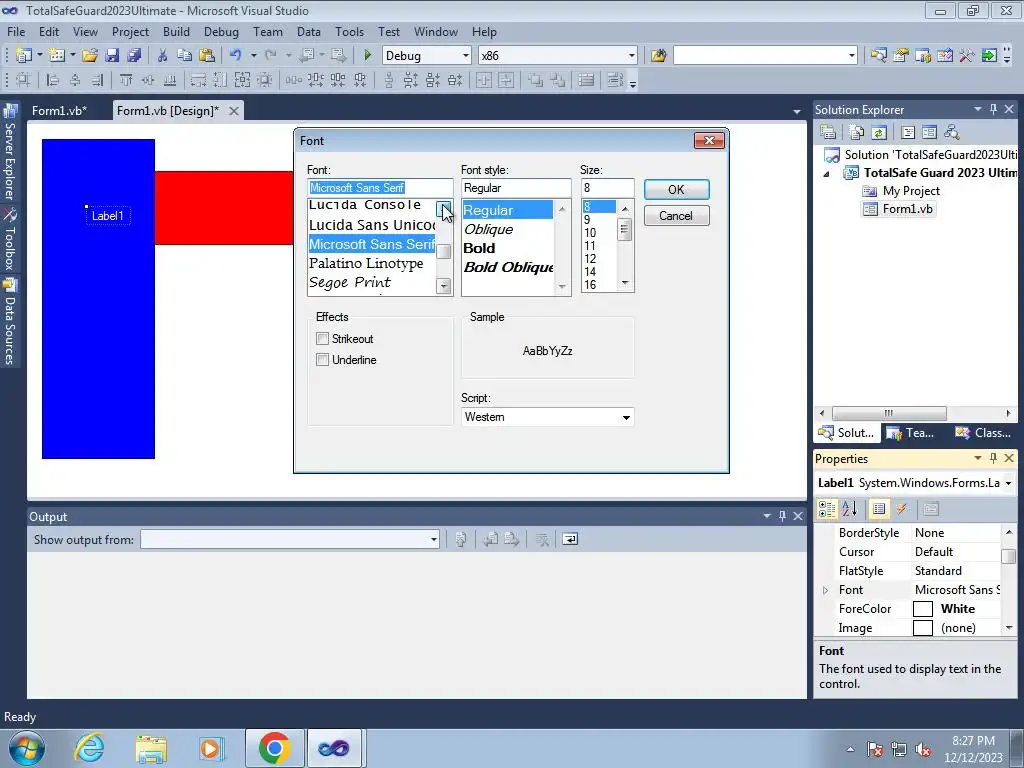1024x768 pixels.
Task: Open the Tools menu
Action: click(x=349, y=31)
